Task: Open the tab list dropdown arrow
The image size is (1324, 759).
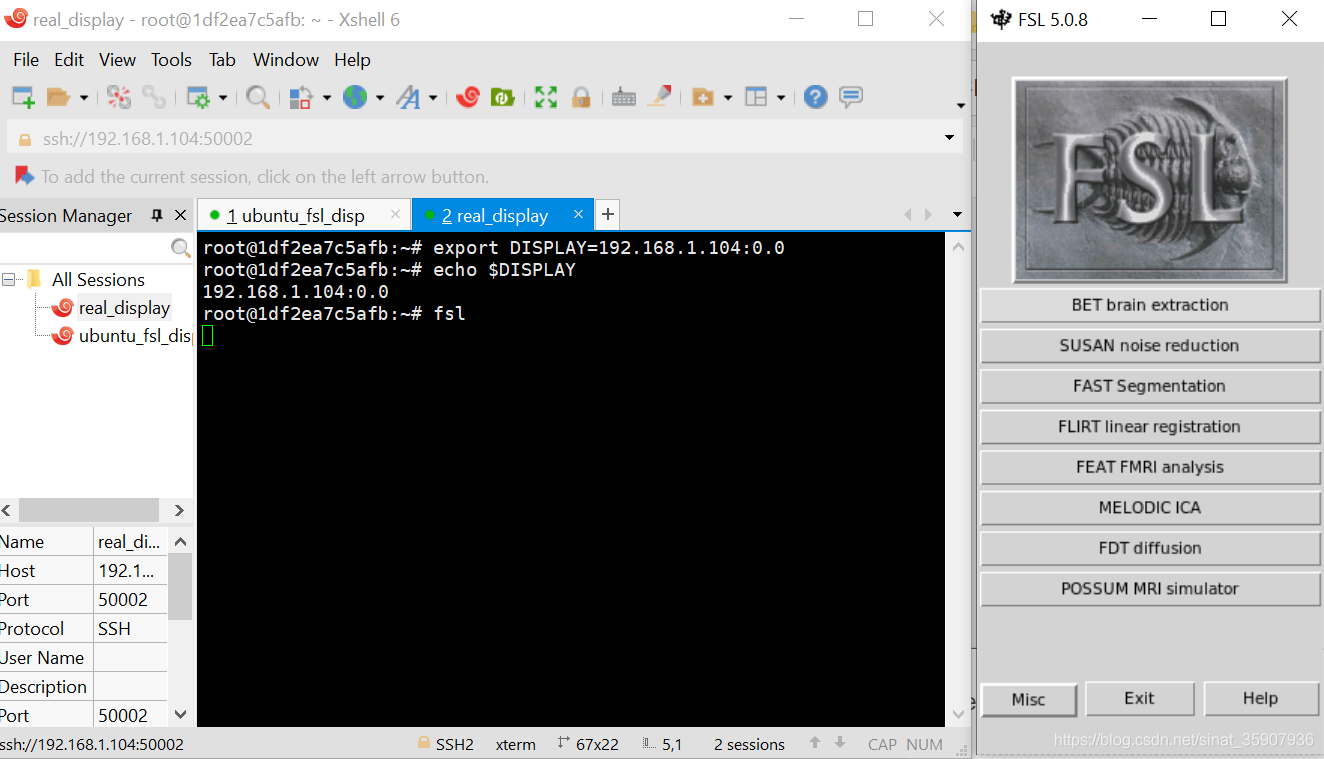Action: tap(957, 215)
